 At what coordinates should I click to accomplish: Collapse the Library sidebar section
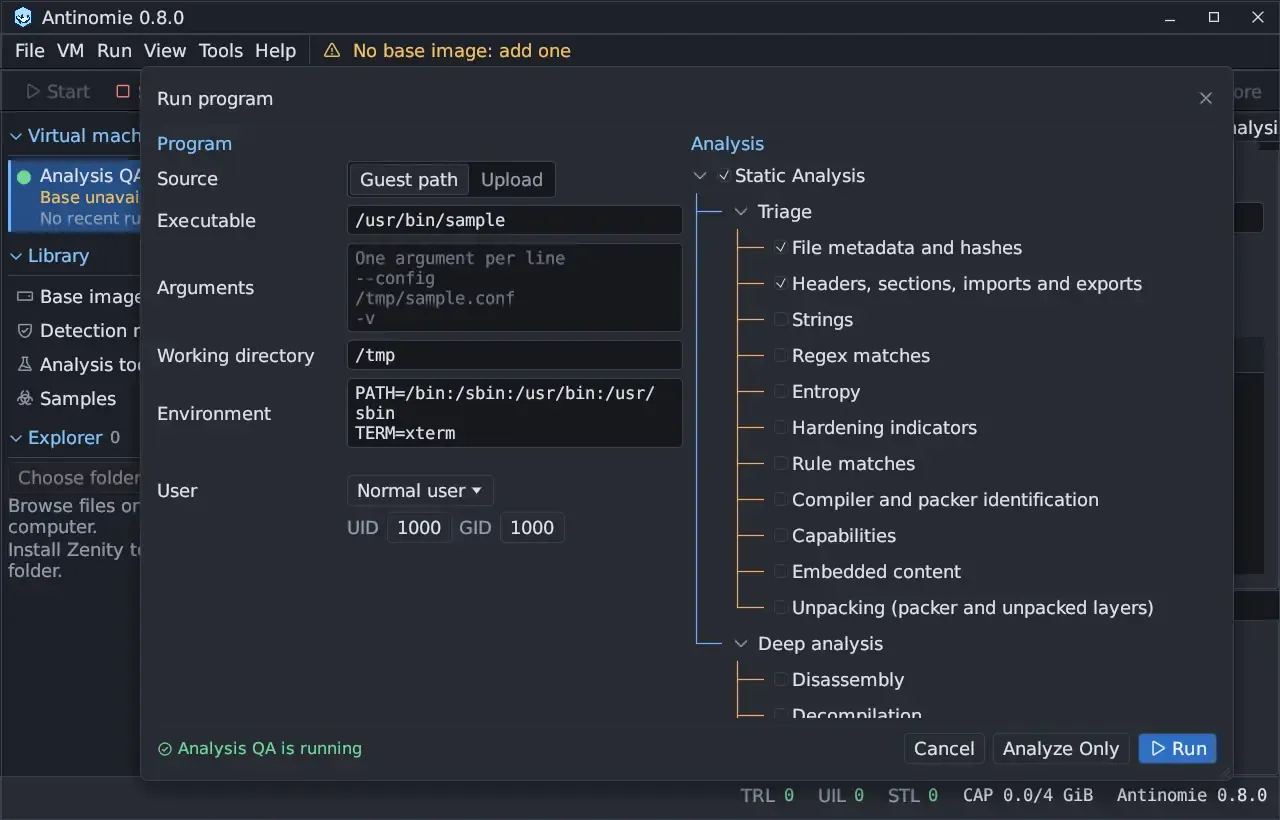tap(16, 256)
